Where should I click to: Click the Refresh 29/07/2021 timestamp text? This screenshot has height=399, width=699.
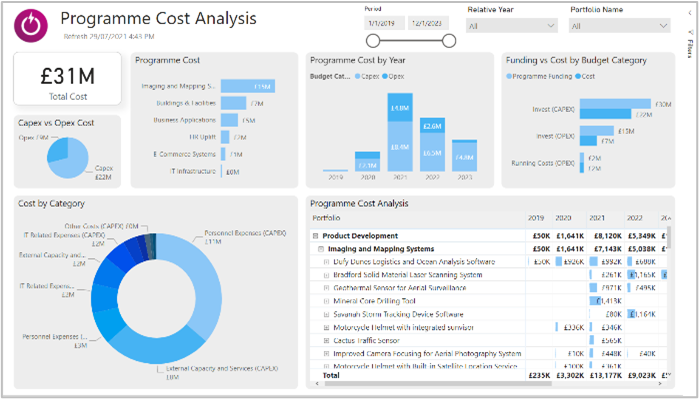109,37
